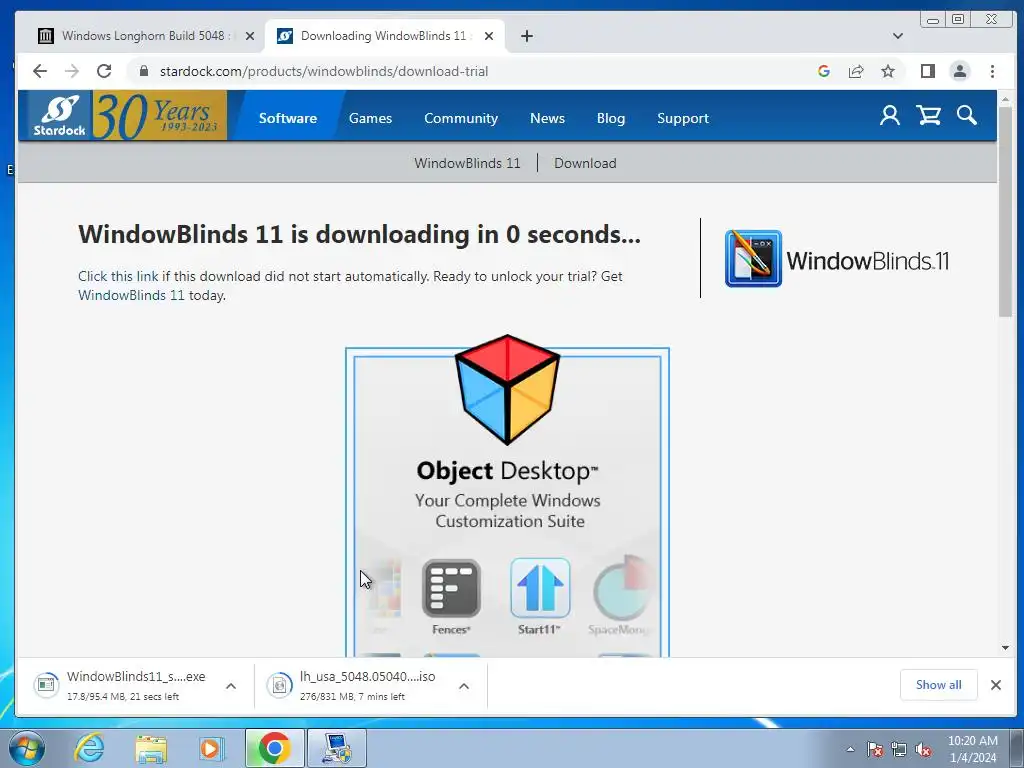Screen dimensions: 1024x768
Task: Toggle the Chrome side panel icon
Action: (x=927, y=71)
